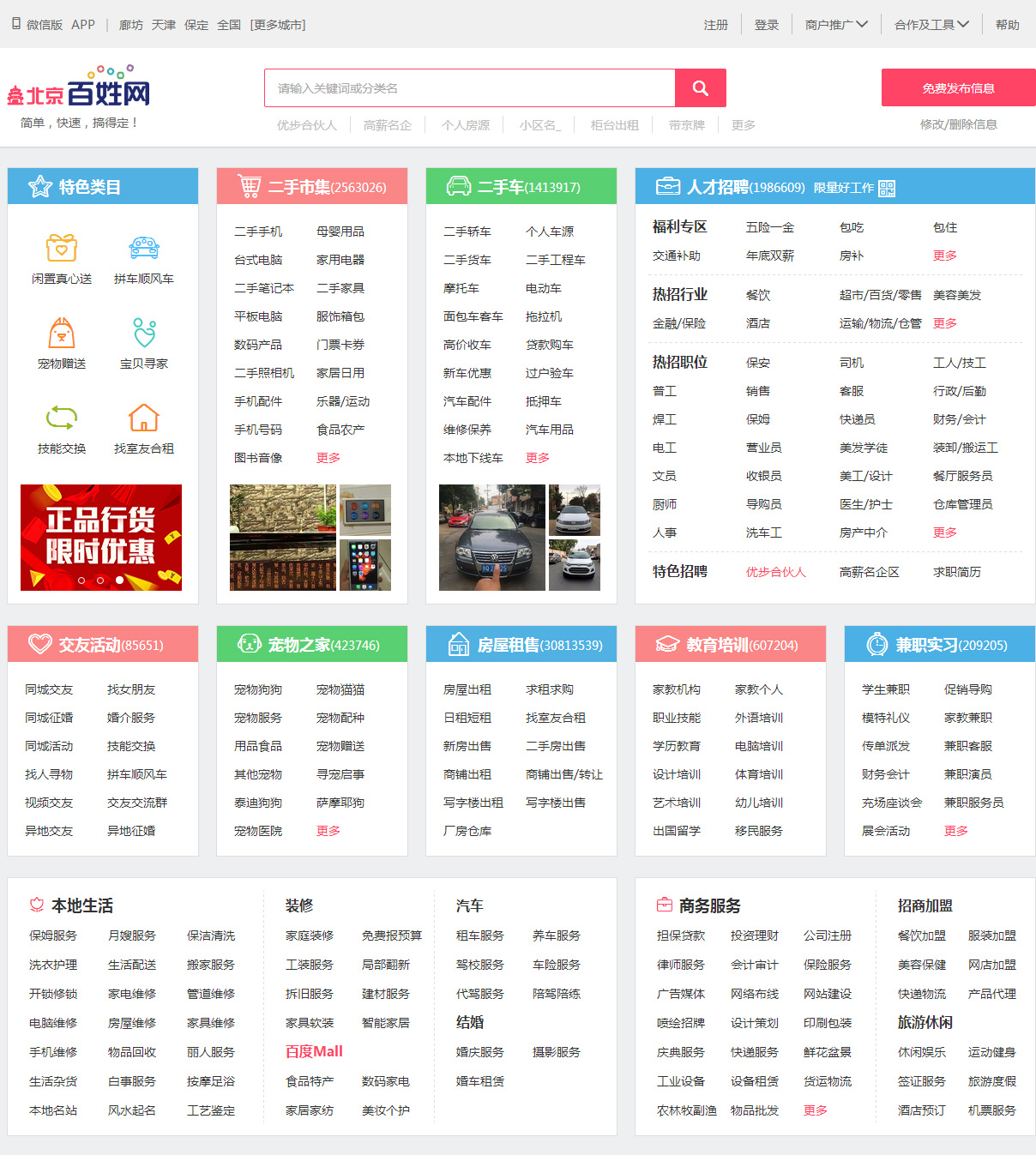Select the 宠物赠送 pet icon
The image size is (1036, 1155).
(62, 333)
